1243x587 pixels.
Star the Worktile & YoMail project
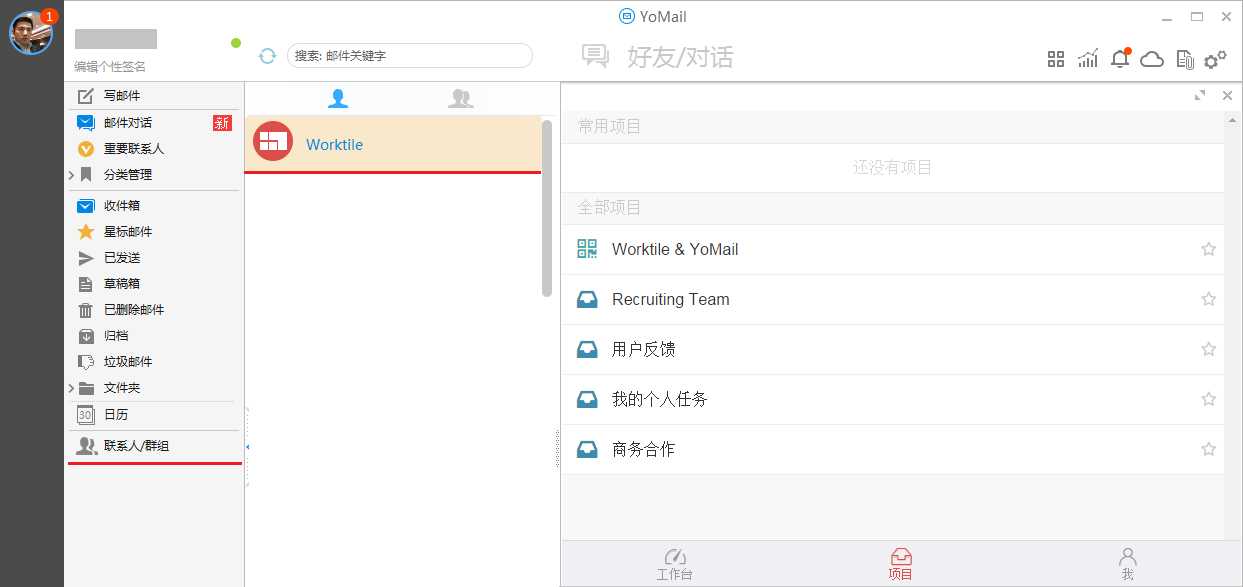pyautogui.click(x=1208, y=249)
